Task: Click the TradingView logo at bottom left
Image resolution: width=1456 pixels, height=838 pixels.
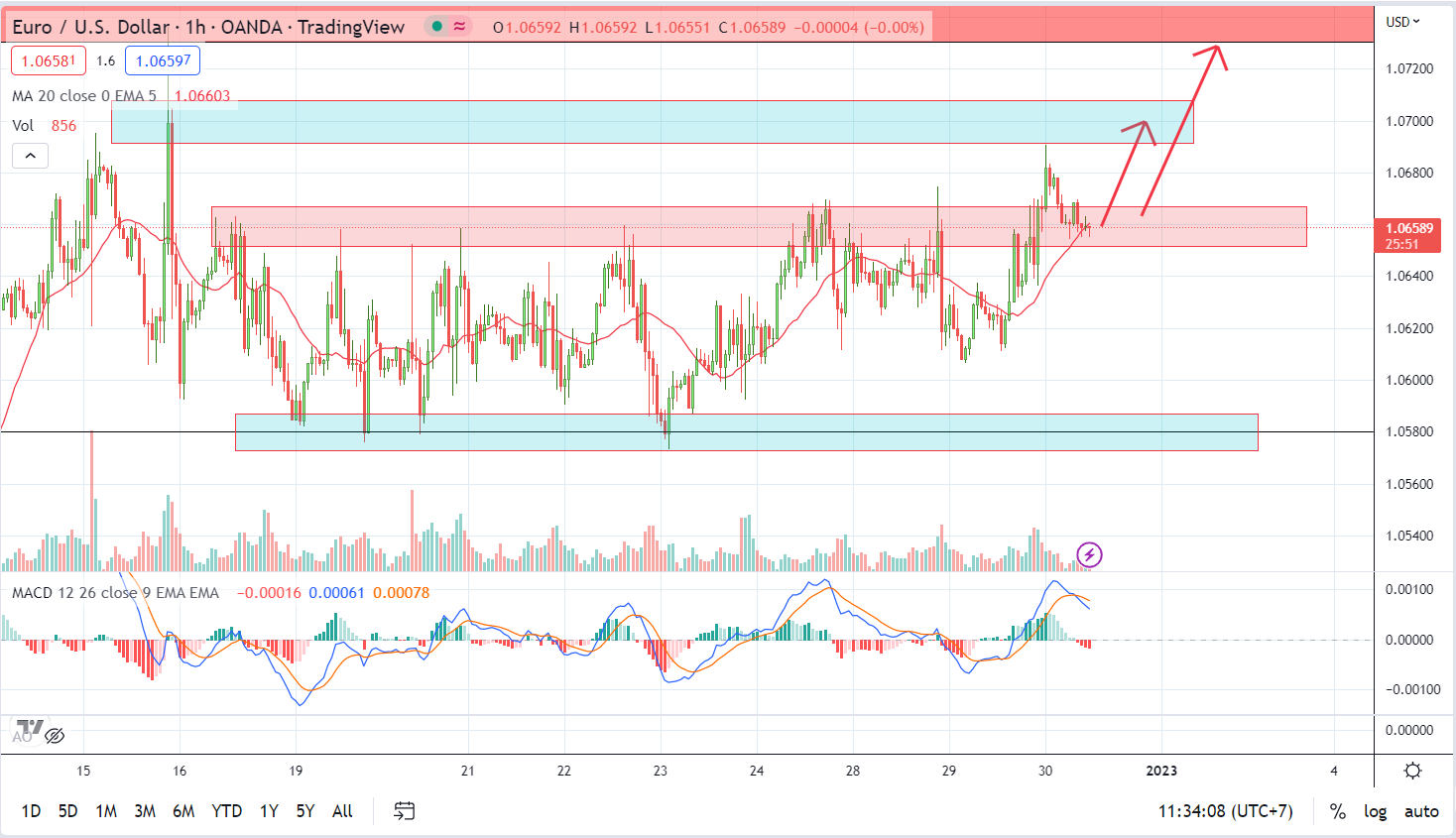Action: tap(30, 725)
